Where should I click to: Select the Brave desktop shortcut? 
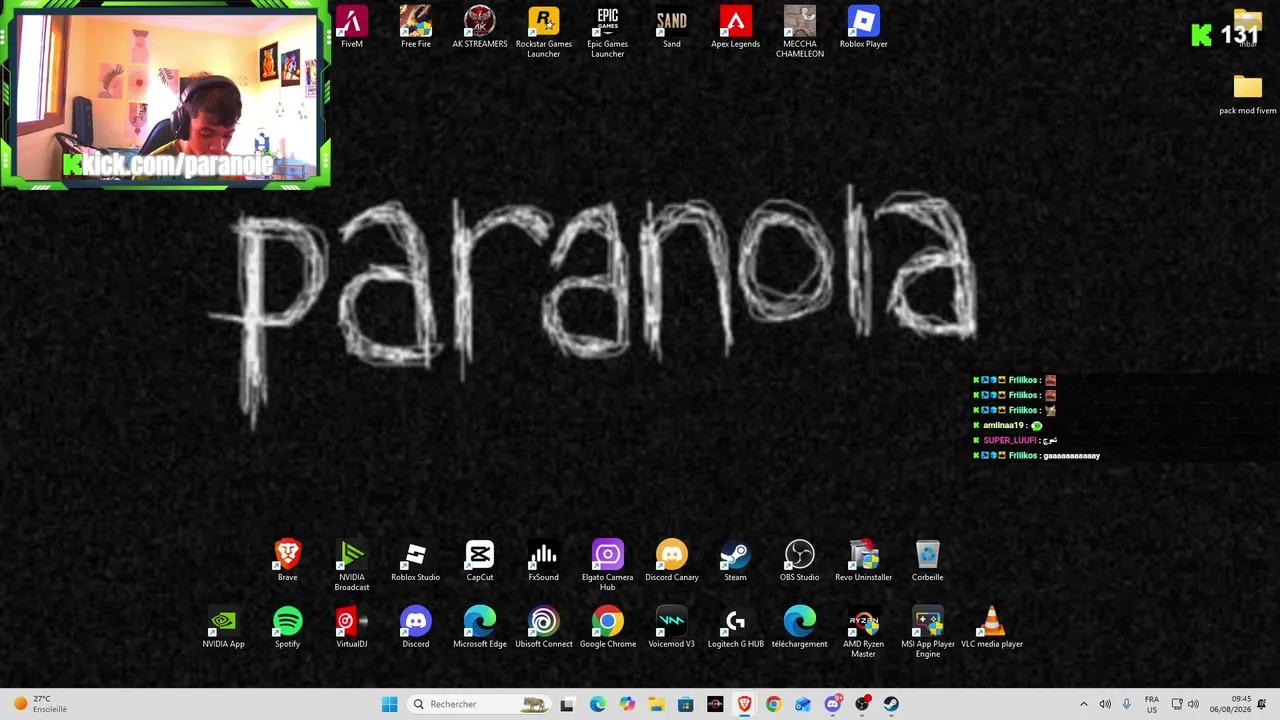click(288, 561)
